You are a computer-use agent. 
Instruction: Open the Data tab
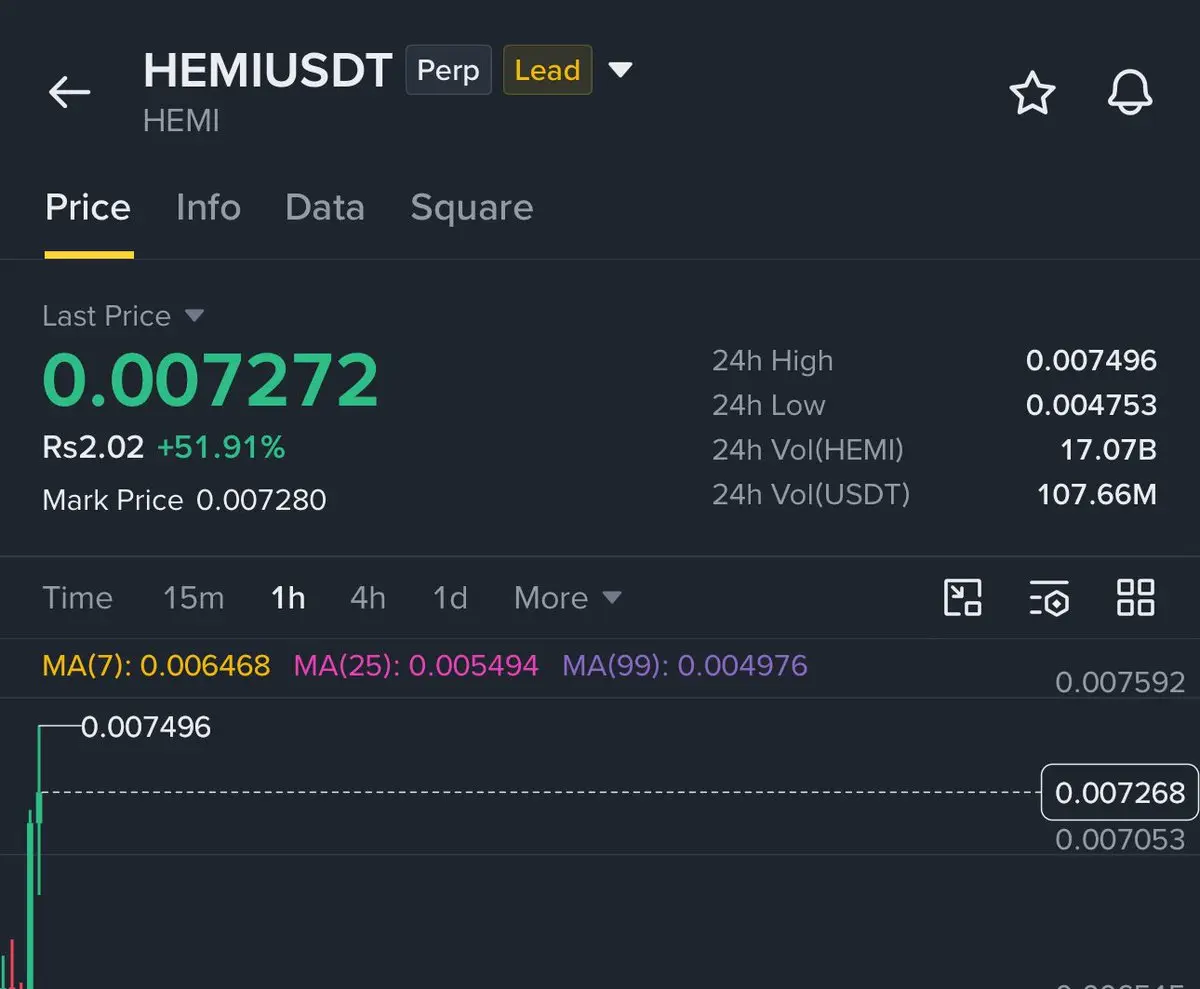pyautogui.click(x=325, y=208)
